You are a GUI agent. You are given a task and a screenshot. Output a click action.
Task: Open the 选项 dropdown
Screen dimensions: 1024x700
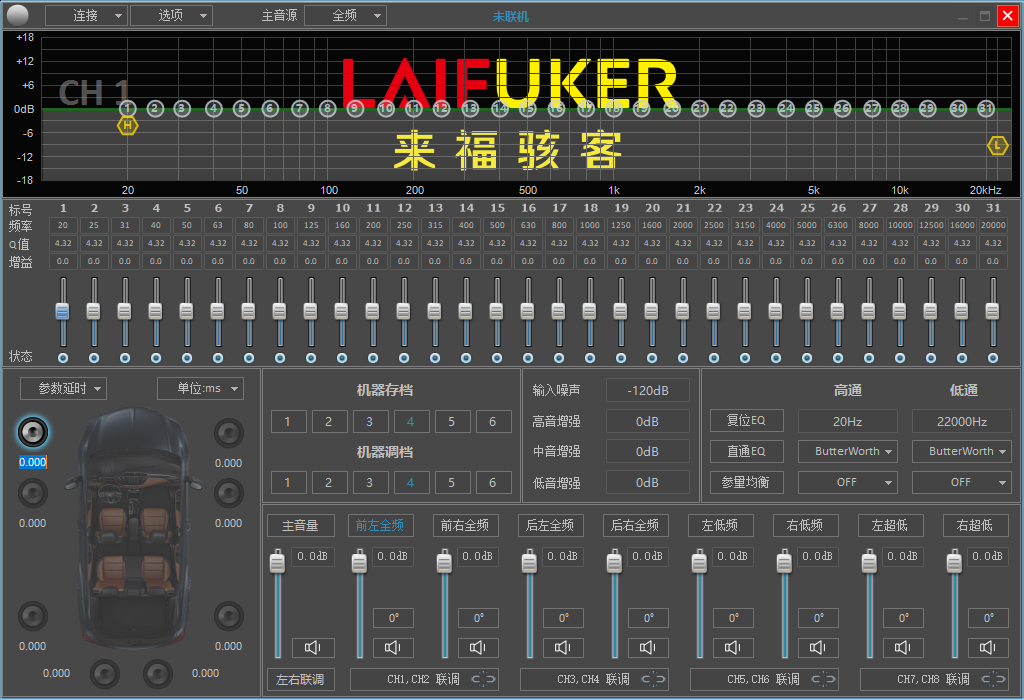171,16
